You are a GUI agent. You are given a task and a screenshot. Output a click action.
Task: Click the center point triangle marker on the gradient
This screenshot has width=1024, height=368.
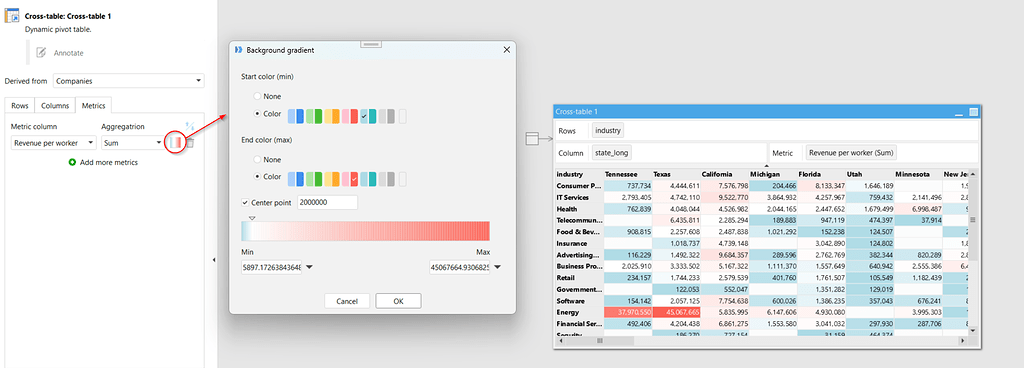253,218
